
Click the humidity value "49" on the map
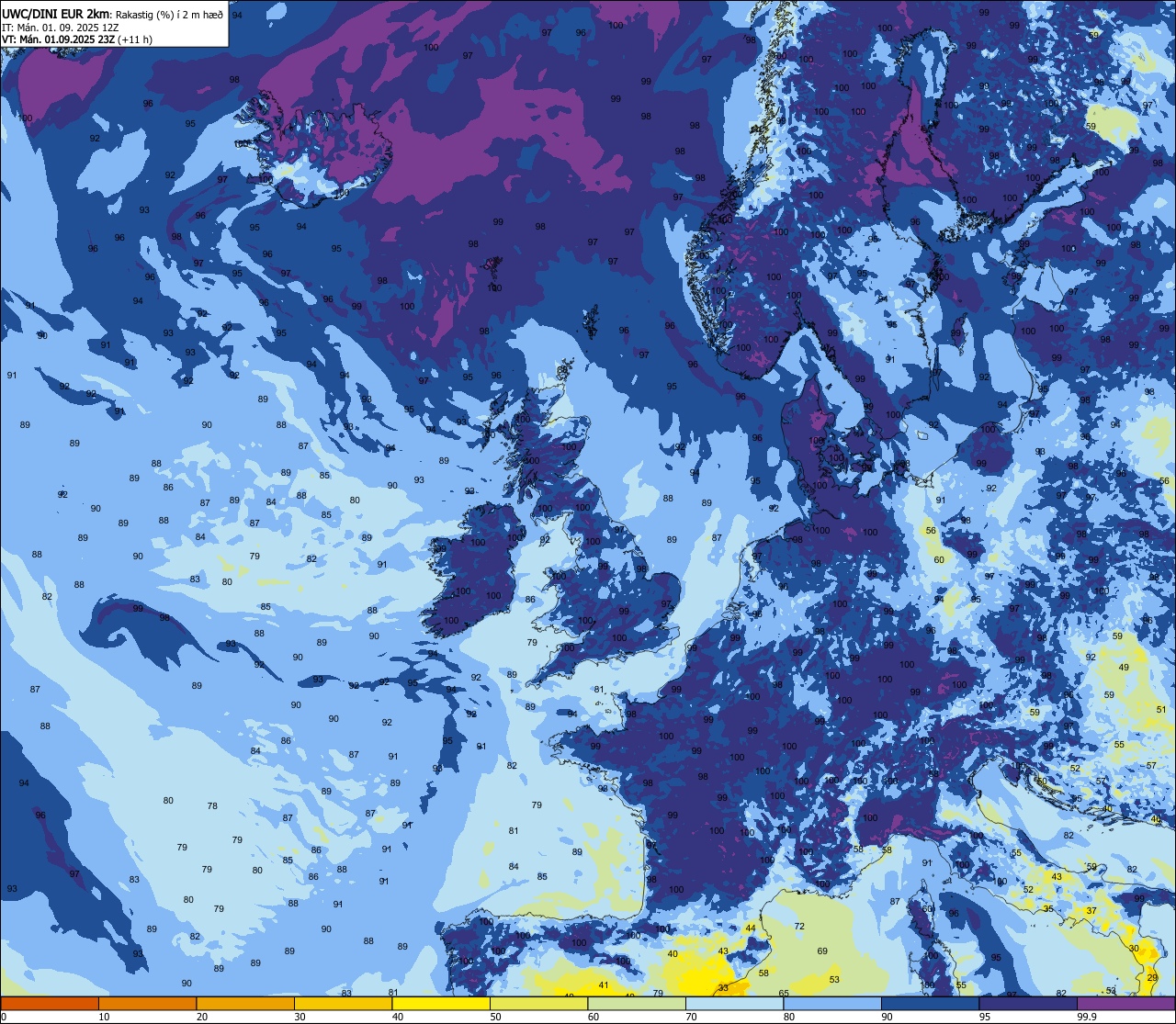tap(1124, 667)
